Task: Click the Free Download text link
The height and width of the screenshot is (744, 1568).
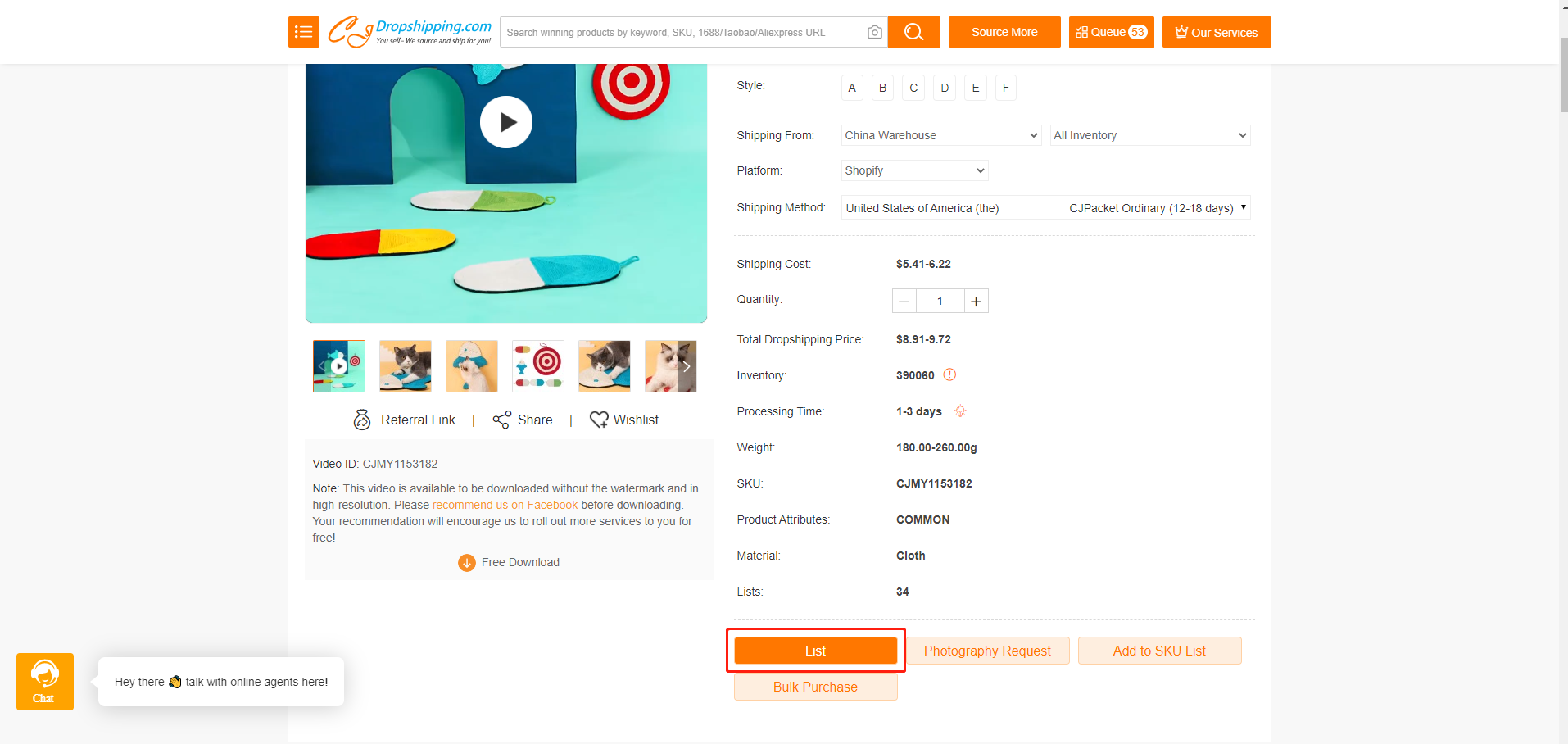Action: (520, 562)
